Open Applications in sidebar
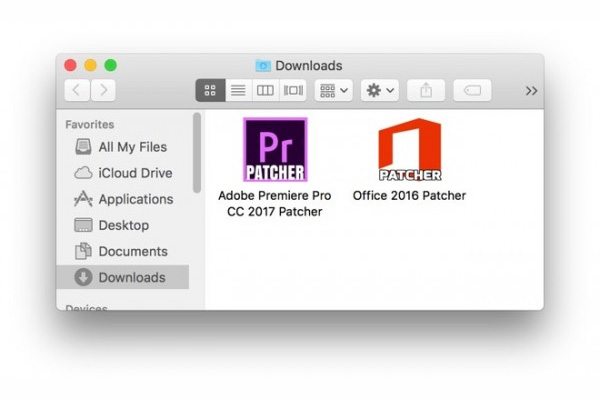This screenshot has width=600, height=400. pyautogui.click(x=122, y=199)
